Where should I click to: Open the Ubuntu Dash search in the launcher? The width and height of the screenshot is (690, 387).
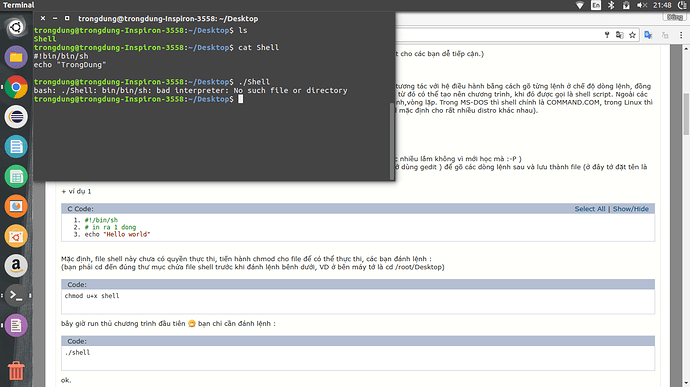point(16,27)
